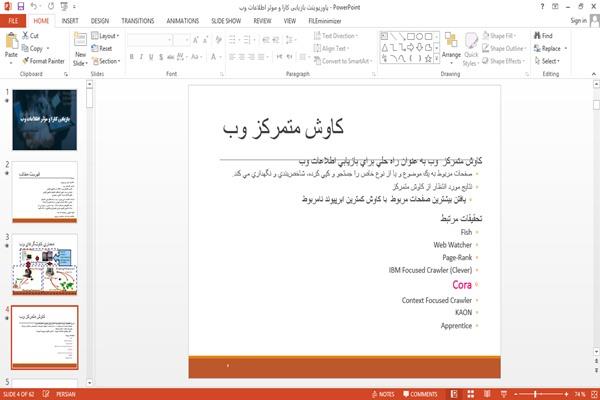Click Sign in link
Image resolution: width=600 pixels, height=400 pixels.
578,21
